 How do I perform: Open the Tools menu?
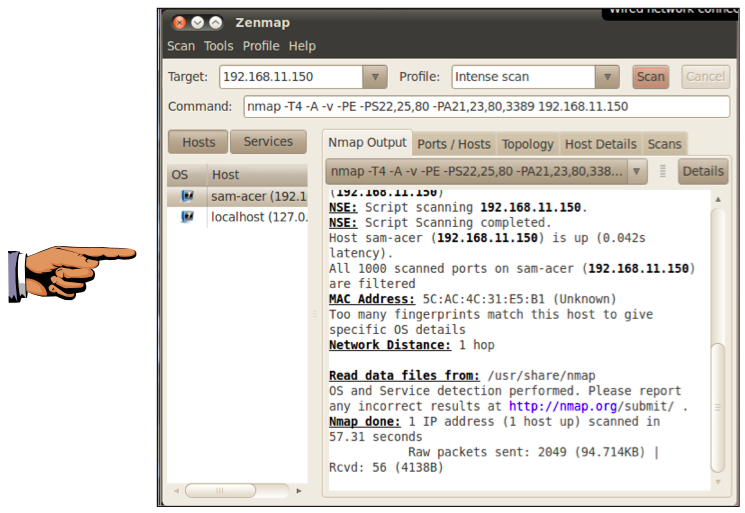click(219, 46)
